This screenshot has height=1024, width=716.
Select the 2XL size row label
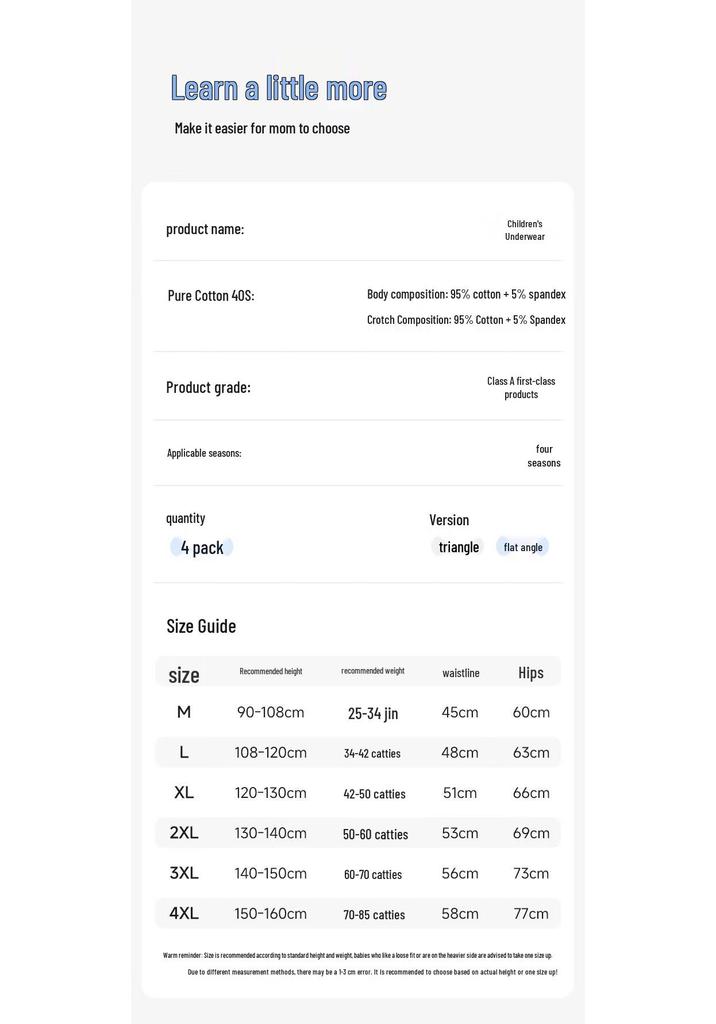pyautogui.click(x=184, y=833)
